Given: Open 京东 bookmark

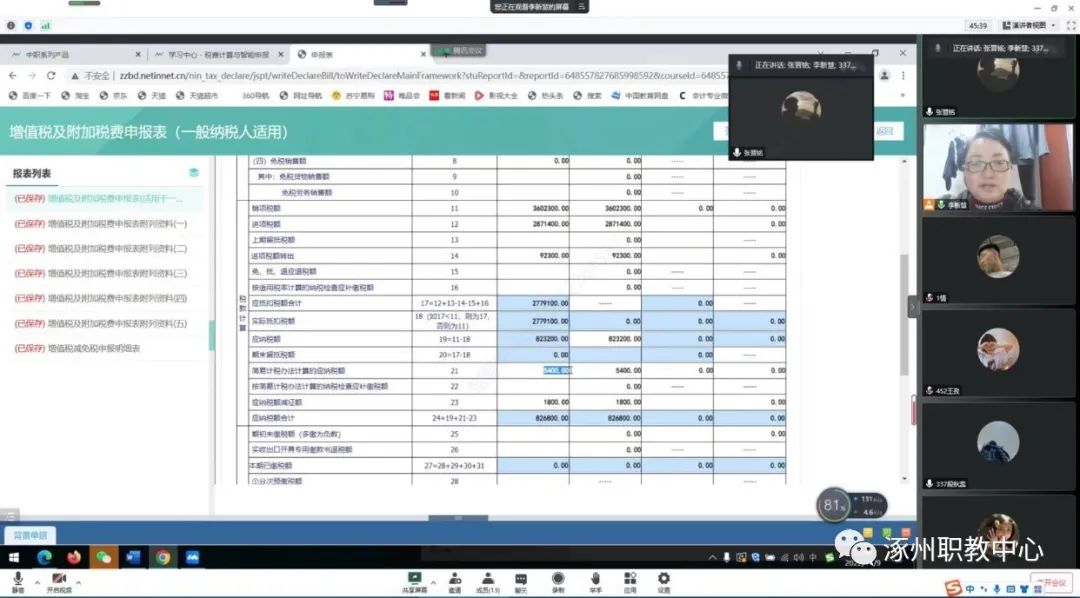Looking at the screenshot, I should [x=114, y=96].
